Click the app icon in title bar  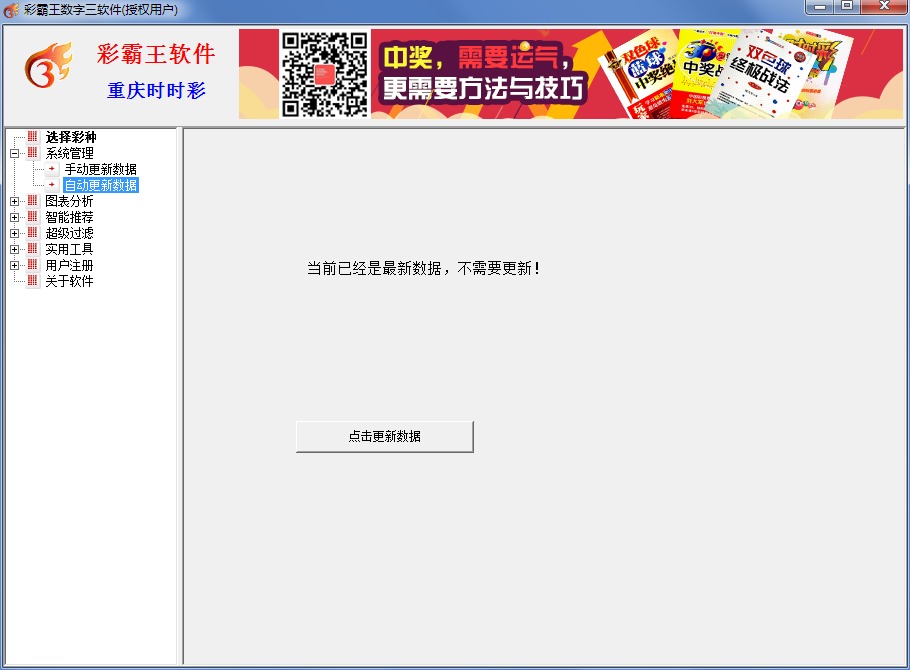[11, 9]
